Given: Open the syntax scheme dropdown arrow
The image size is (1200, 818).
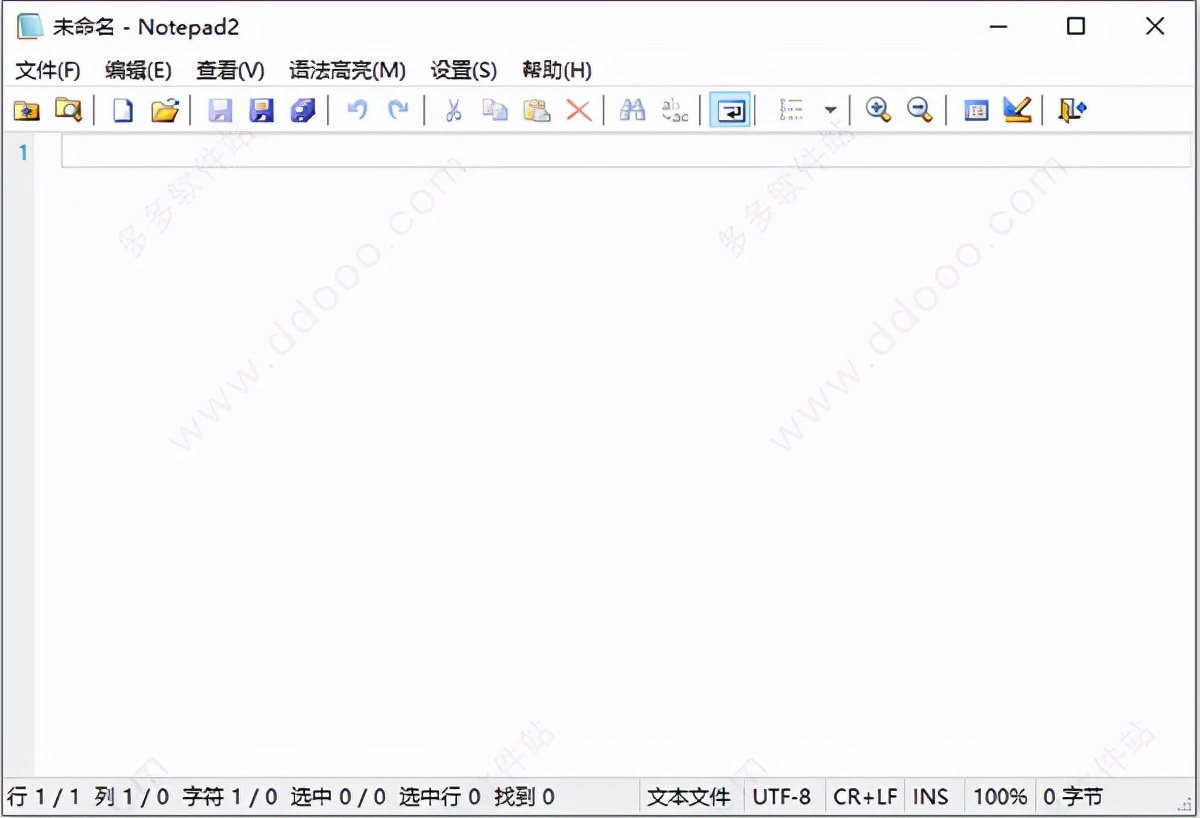Looking at the screenshot, I should click(x=830, y=110).
